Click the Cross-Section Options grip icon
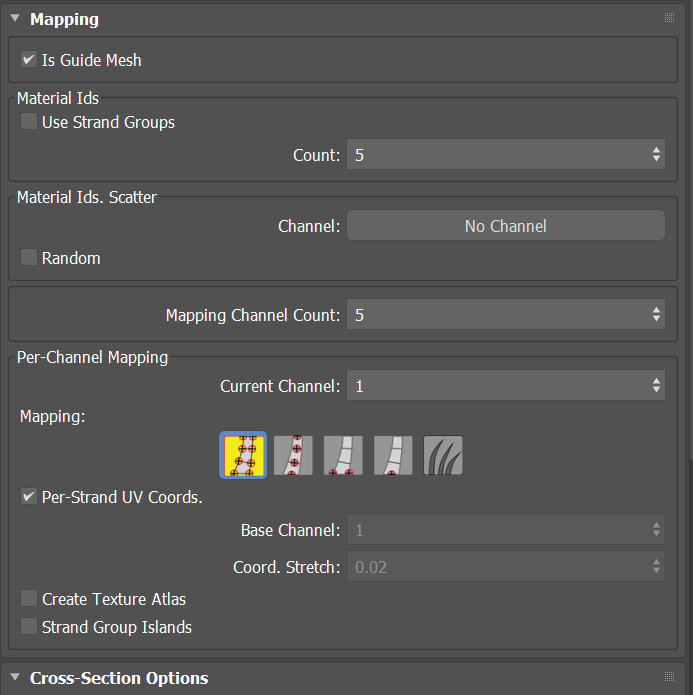 click(669, 677)
